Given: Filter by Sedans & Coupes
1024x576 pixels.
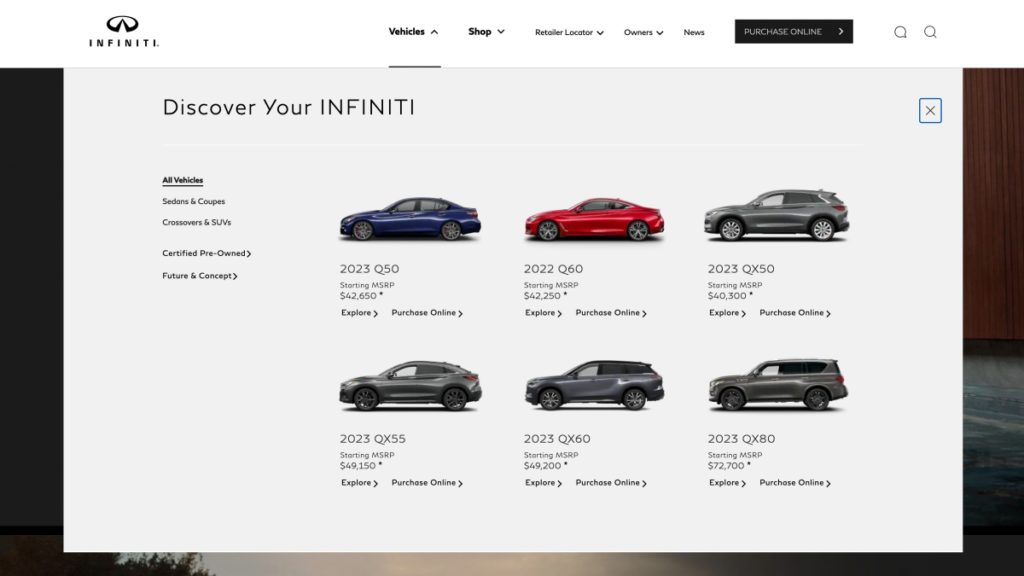Looking at the screenshot, I should pyautogui.click(x=193, y=201).
